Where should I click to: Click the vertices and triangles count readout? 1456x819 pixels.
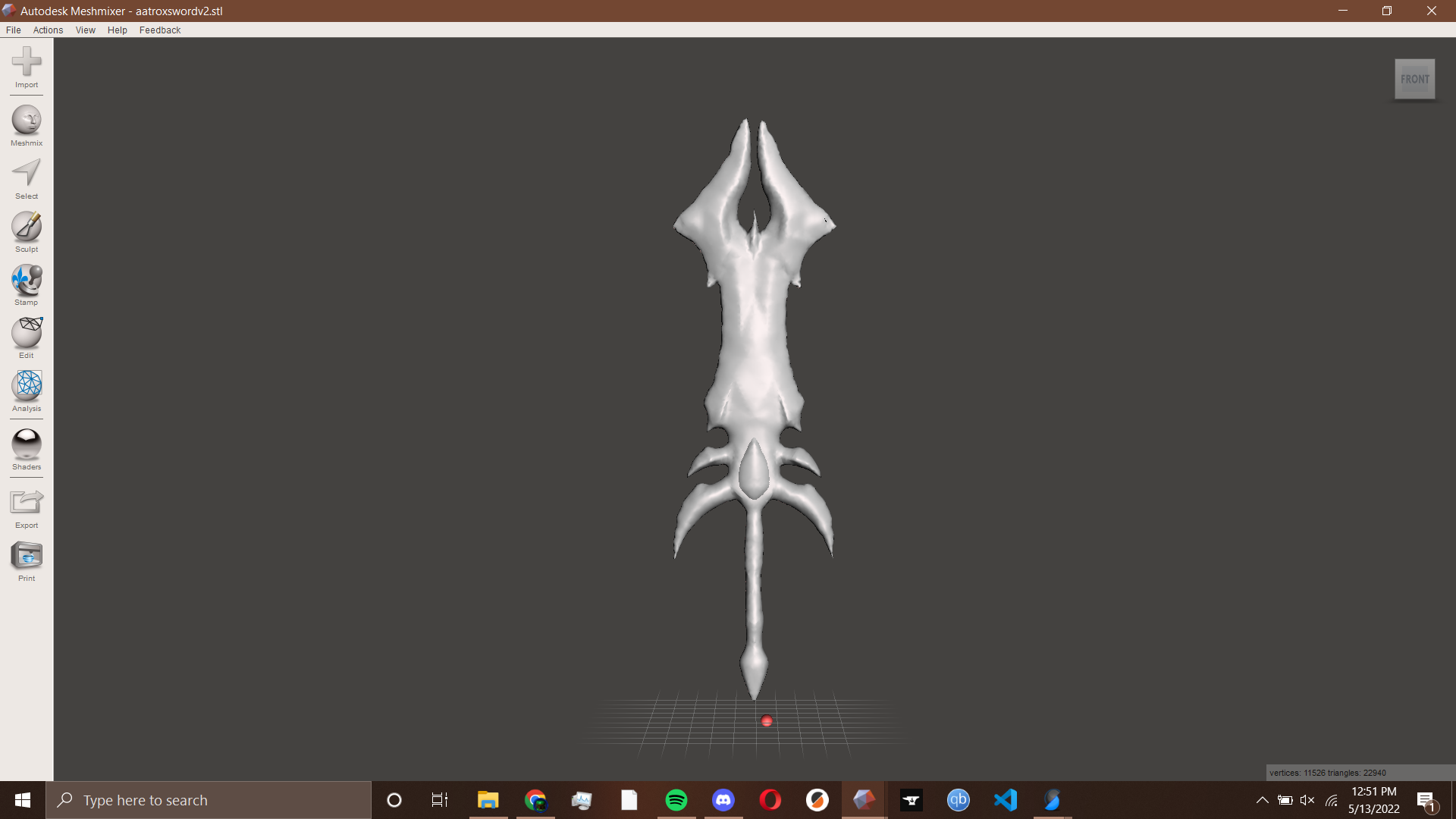click(x=1328, y=773)
